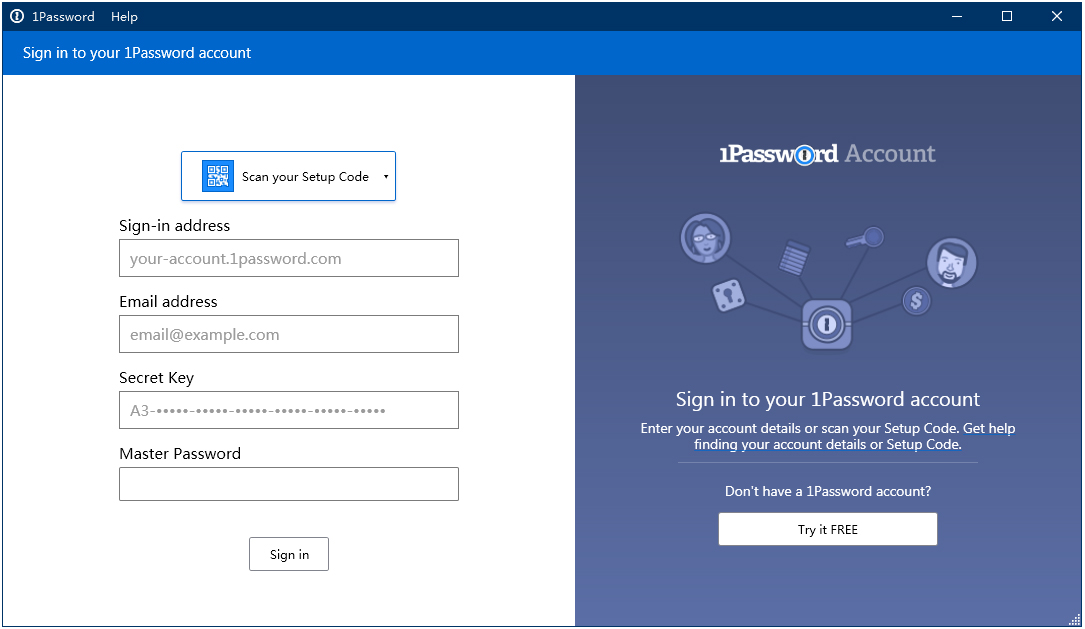Viewport: 1085px width, 629px height.
Task: Click the QR code scan icon
Action: pyautogui.click(x=217, y=176)
